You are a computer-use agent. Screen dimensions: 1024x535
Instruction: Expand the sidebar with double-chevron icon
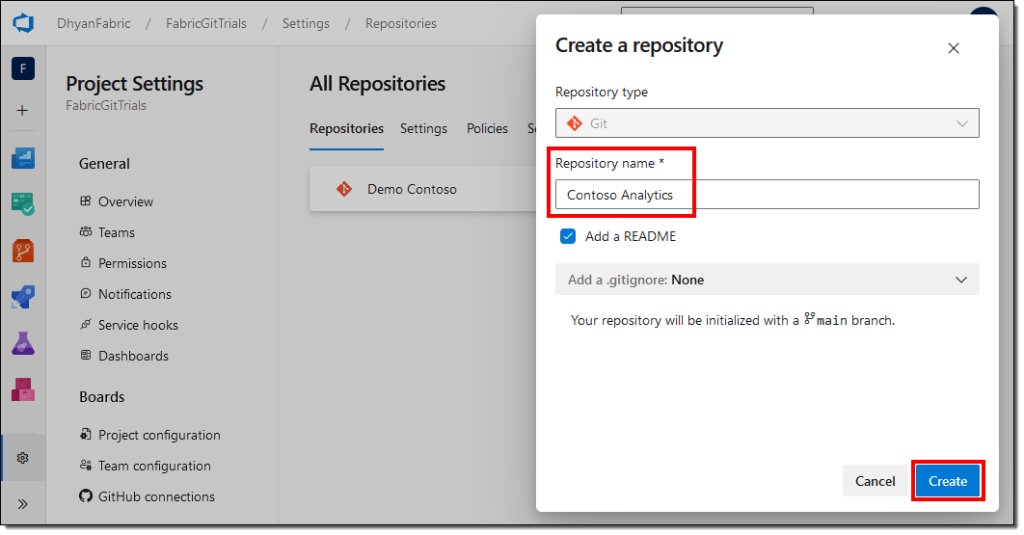click(23, 503)
